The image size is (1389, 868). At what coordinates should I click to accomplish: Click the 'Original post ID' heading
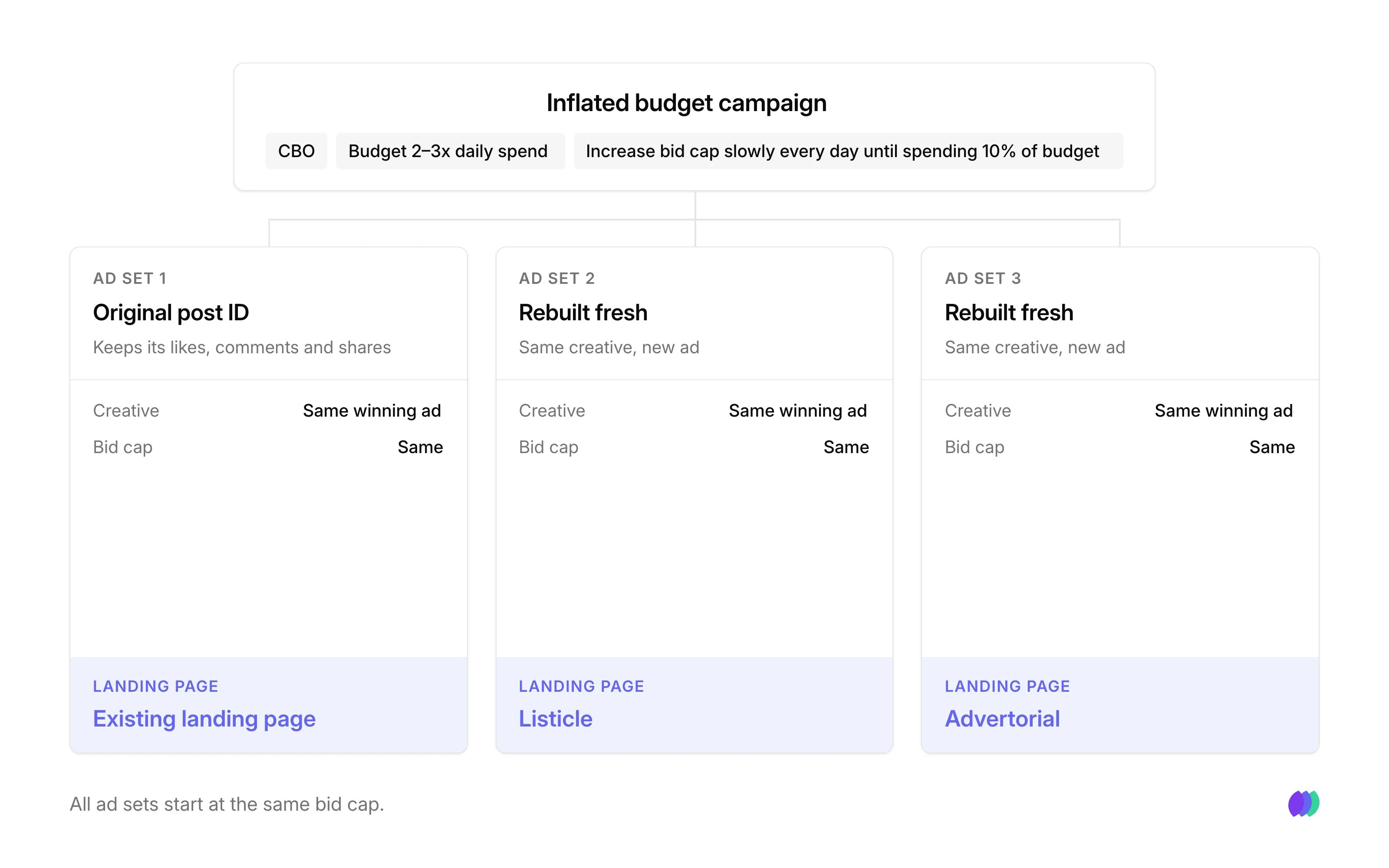click(x=171, y=313)
